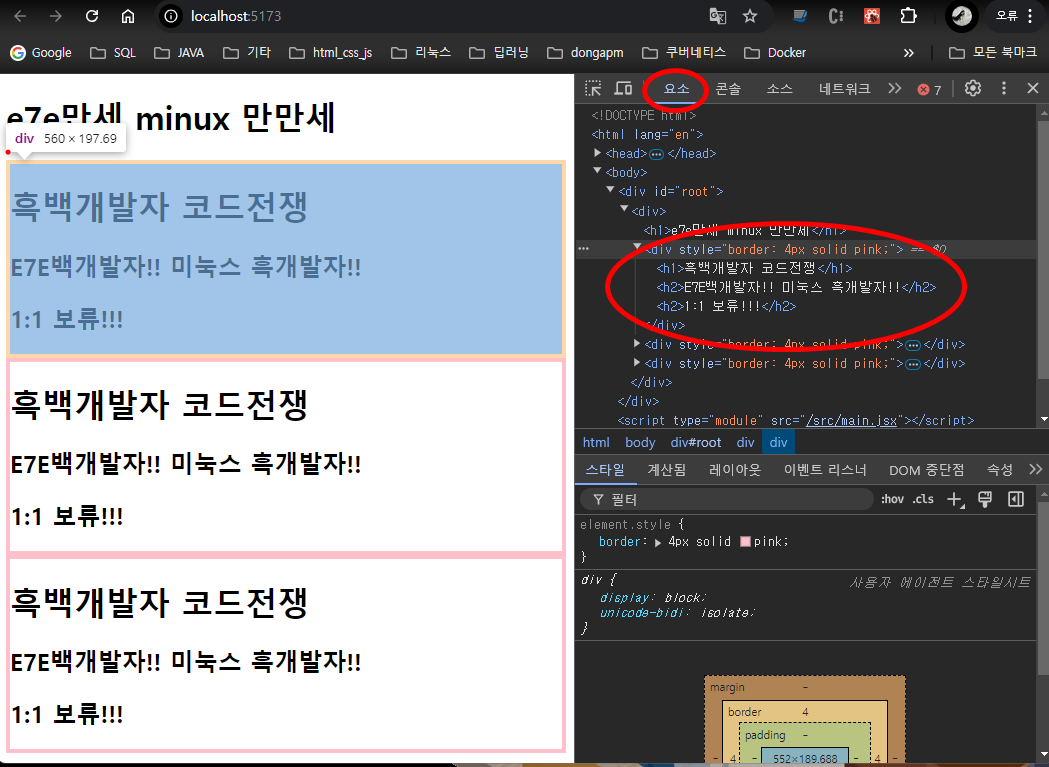Open the 기타 bookmark folder
Screen dimensions: 1049x767
coord(247,53)
